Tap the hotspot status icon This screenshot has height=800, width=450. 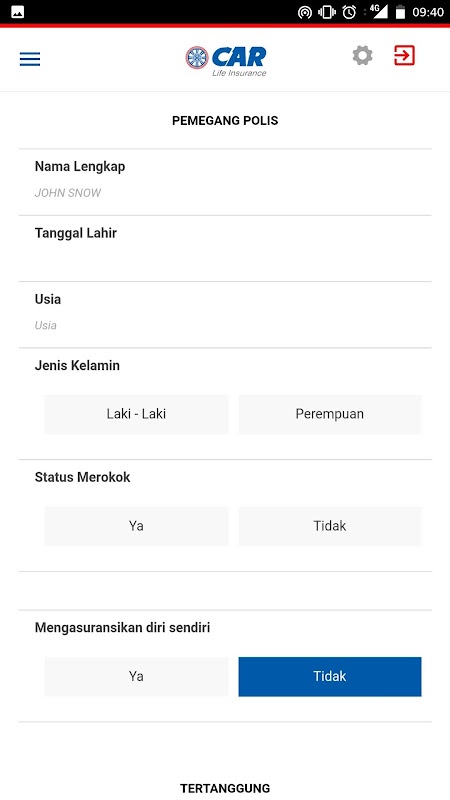click(x=305, y=12)
